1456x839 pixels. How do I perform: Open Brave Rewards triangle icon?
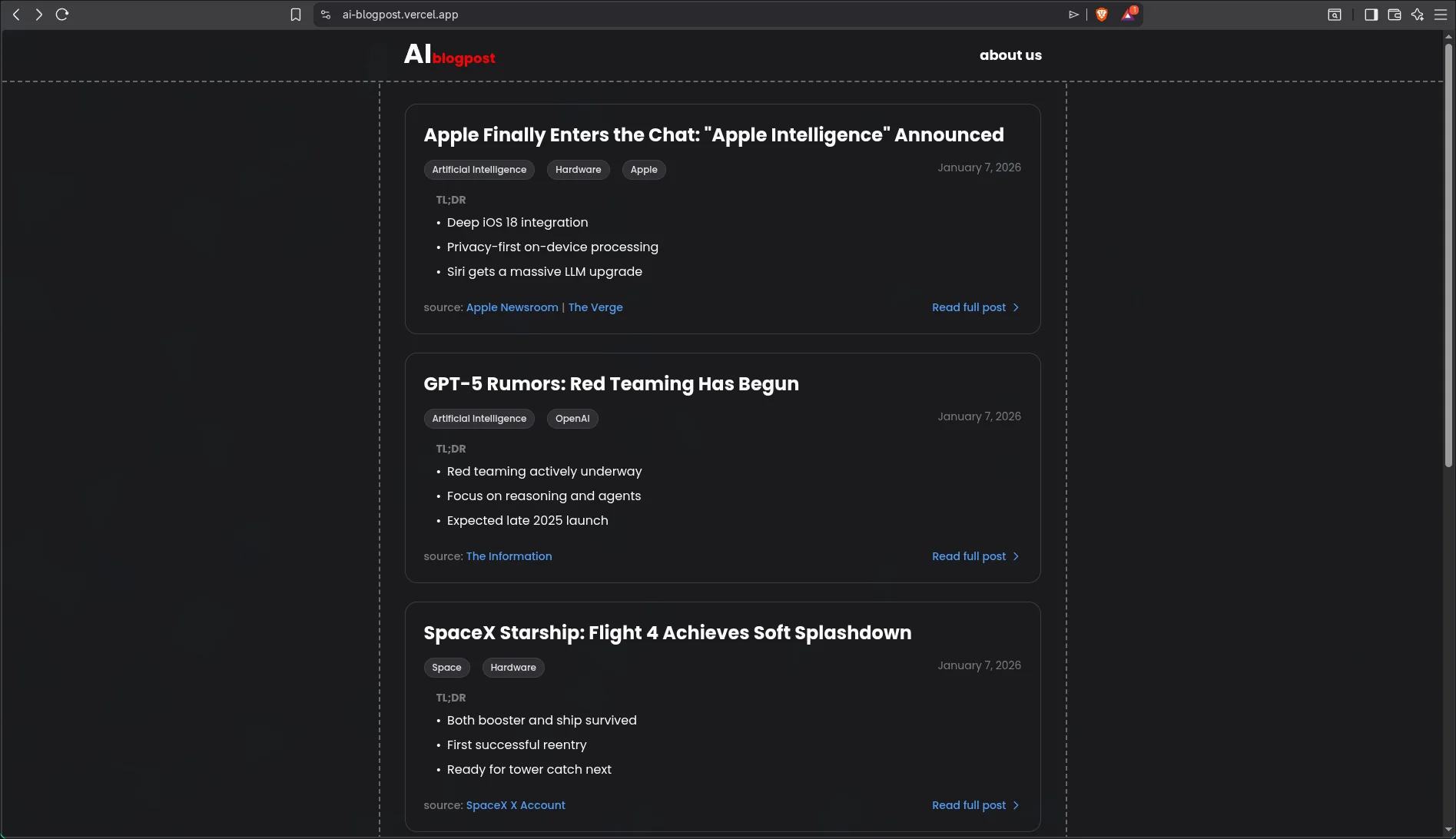click(x=1128, y=15)
